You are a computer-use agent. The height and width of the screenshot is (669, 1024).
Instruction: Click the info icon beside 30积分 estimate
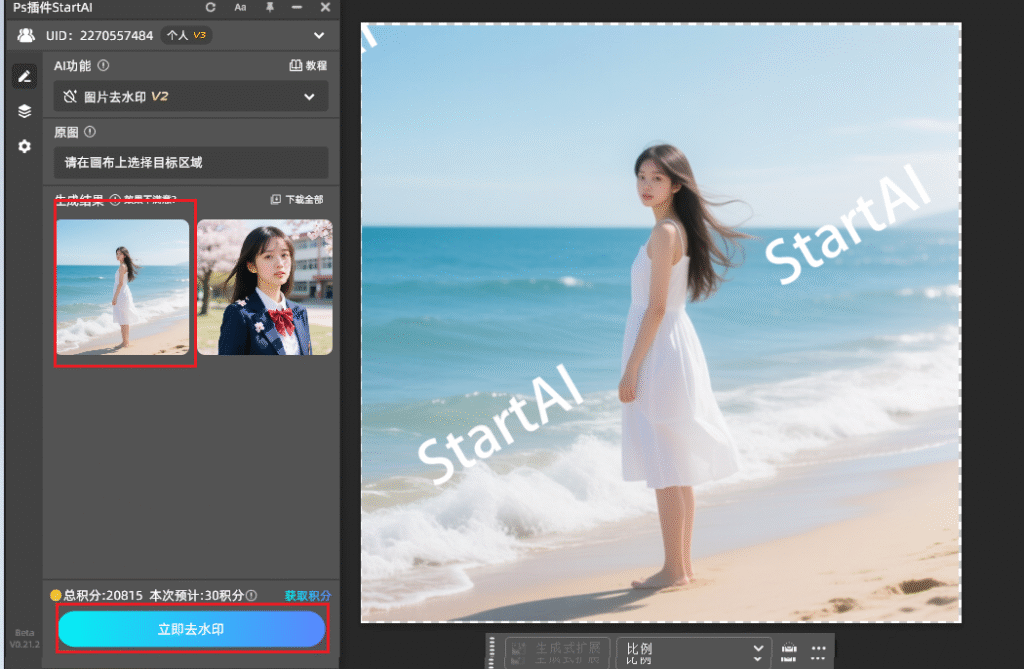click(x=252, y=595)
